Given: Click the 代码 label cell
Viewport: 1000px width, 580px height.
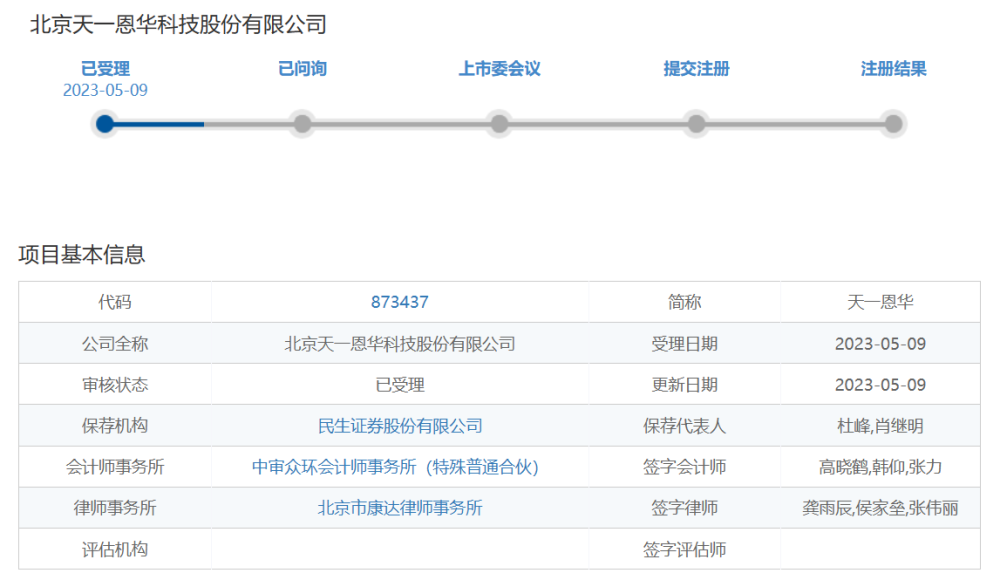Looking at the screenshot, I should (115, 302).
